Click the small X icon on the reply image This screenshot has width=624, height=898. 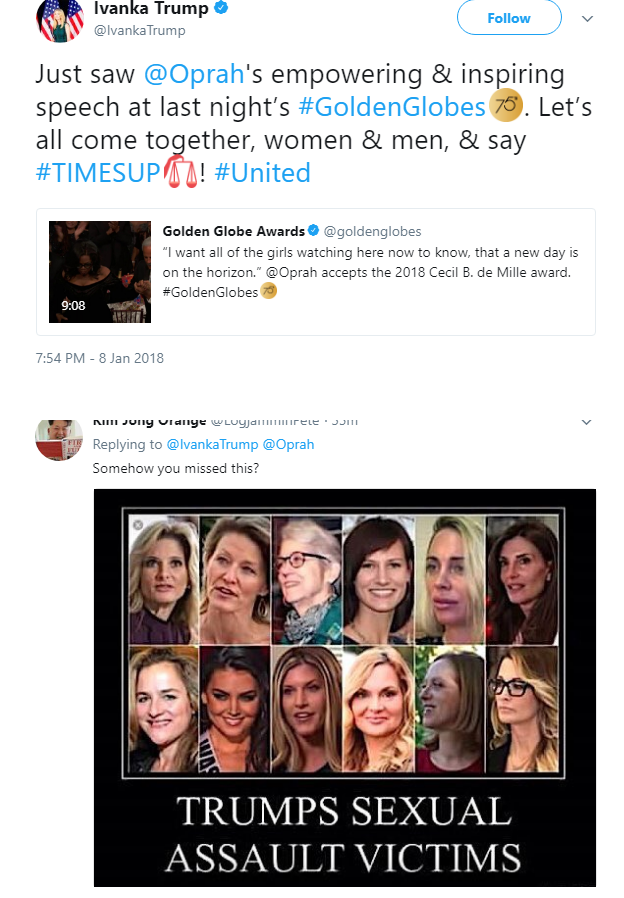(x=137, y=524)
